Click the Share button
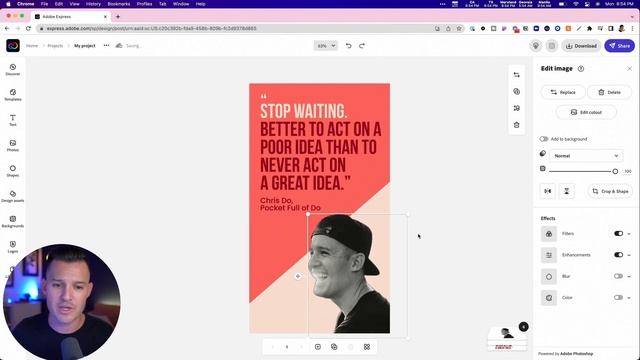This screenshot has height=360, width=640. 620,46
